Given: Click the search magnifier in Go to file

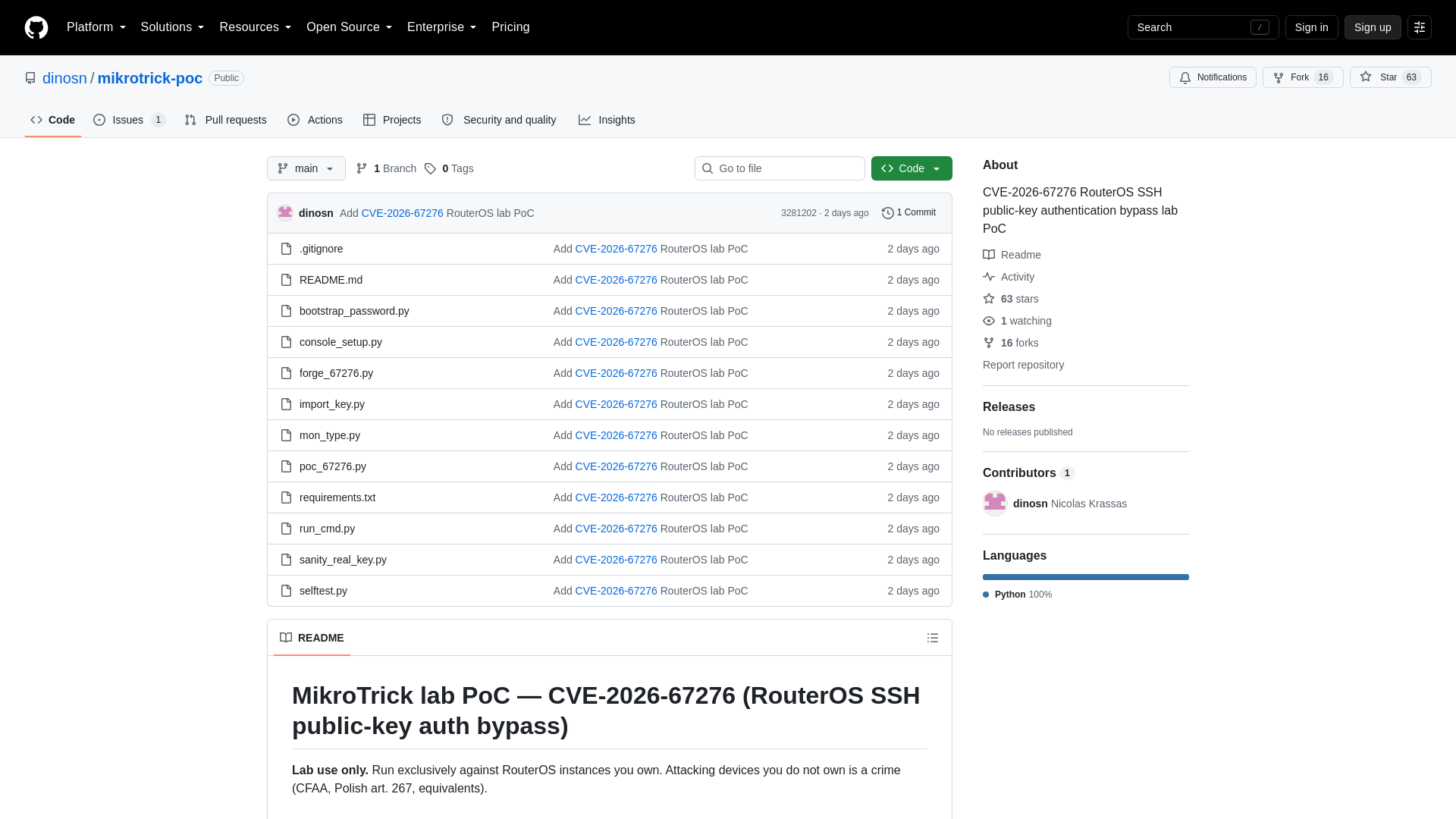Looking at the screenshot, I should (x=708, y=168).
